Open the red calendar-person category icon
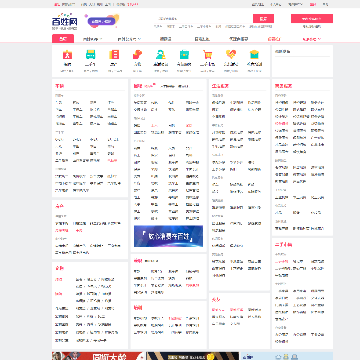Viewport: 360px width, 360px height. tap(67, 54)
